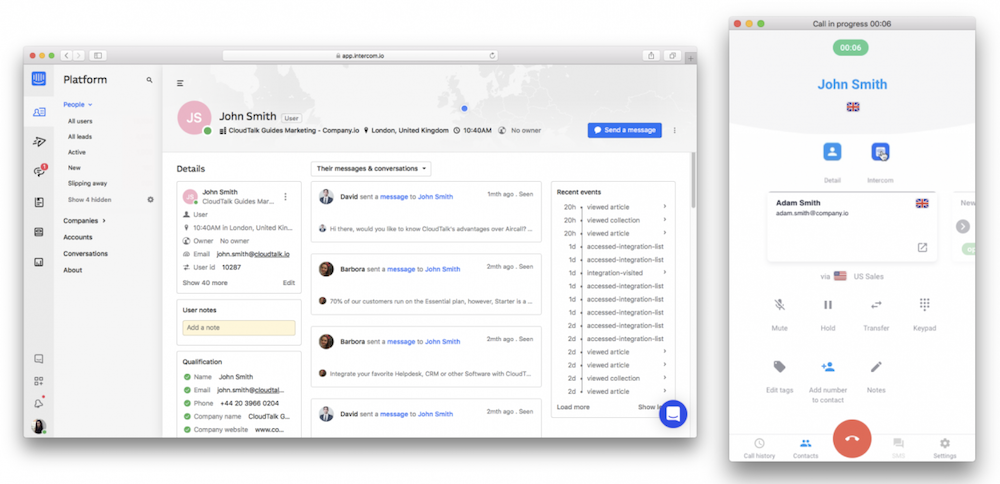Open the Reports chart icon in sidebar
The image size is (1000, 484).
pyautogui.click(x=39, y=261)
